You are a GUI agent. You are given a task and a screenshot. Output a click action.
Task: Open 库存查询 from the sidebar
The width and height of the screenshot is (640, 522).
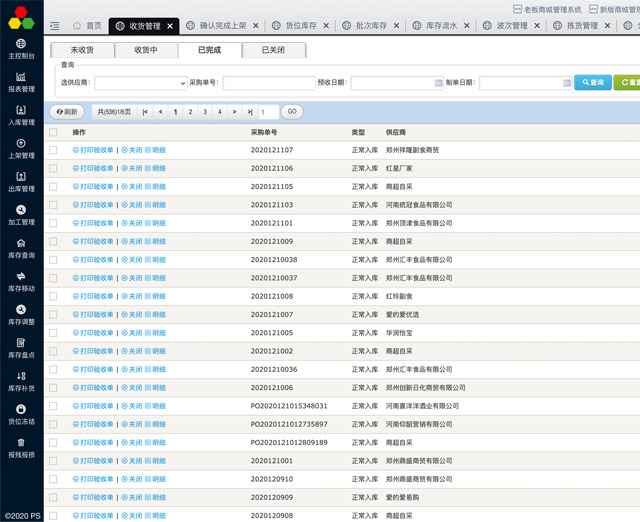click(x=21, y=248)
